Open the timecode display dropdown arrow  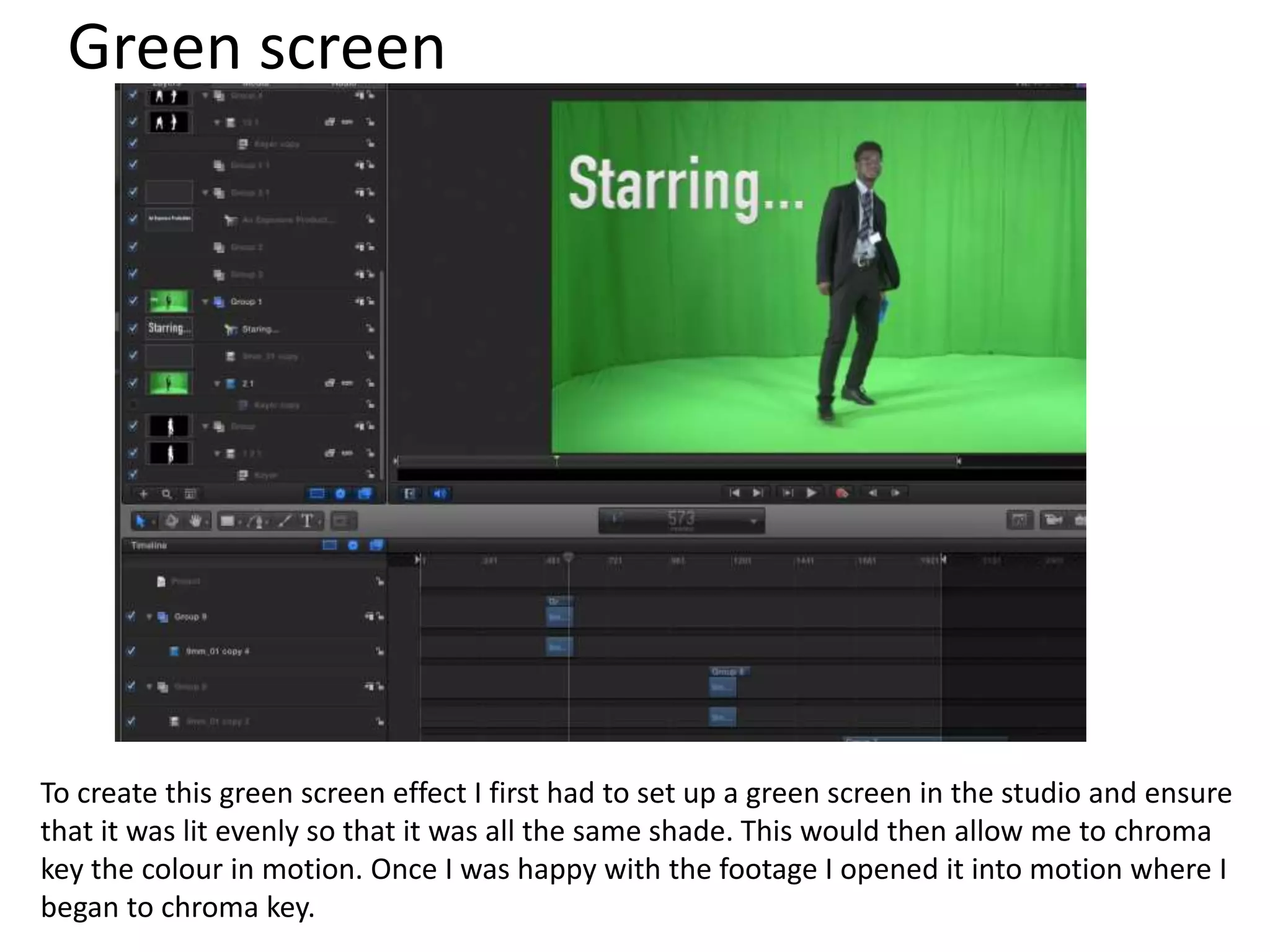tap(753, 521)
